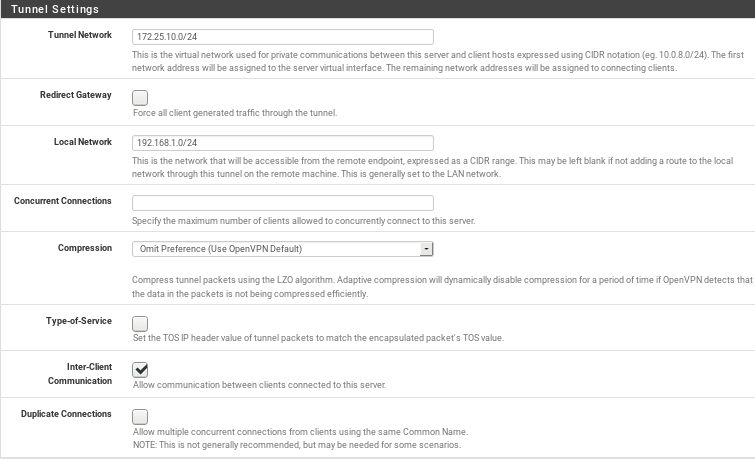
Task: Click the Redirect Gateway label
Action: pyautogui.click(x=76, y=95)
